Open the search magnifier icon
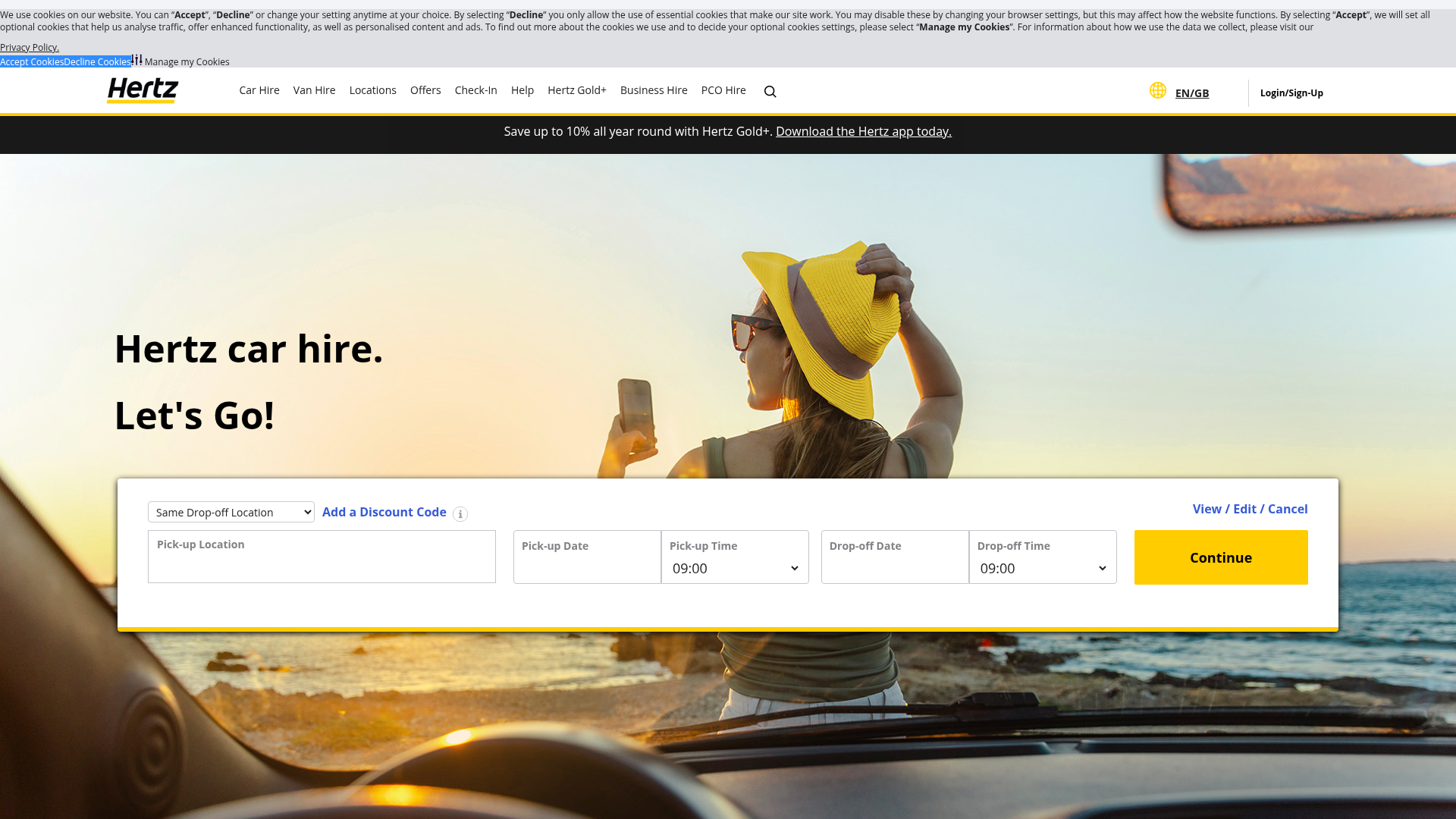 pos(770,92)
